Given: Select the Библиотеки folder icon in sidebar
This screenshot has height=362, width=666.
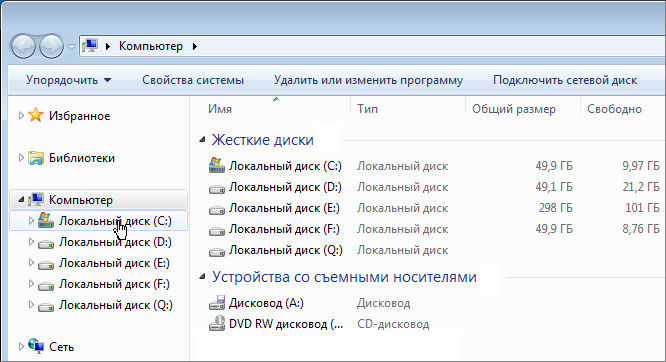Looking at the screenshot, I should pos(36,158).
